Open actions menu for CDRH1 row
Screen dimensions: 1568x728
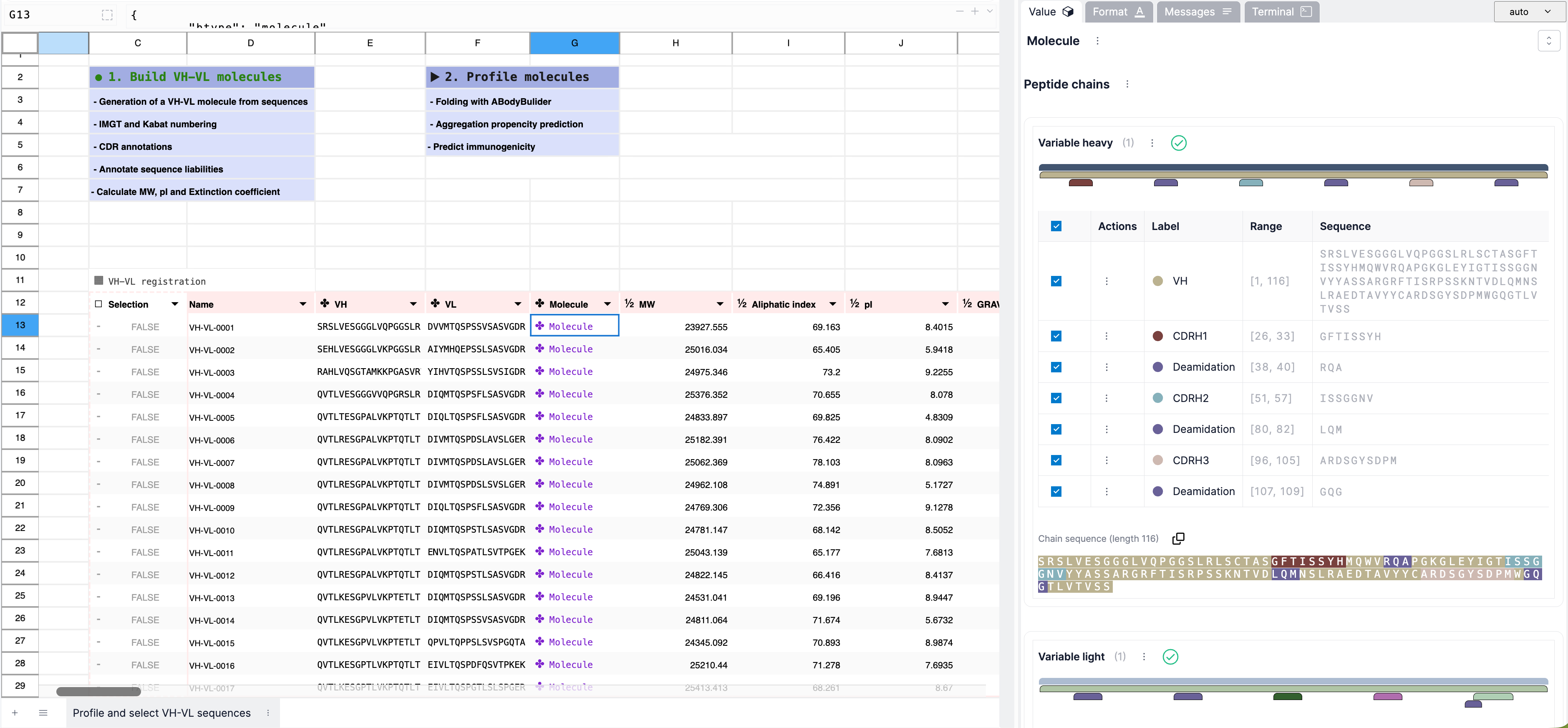(x=1106, y=336)
